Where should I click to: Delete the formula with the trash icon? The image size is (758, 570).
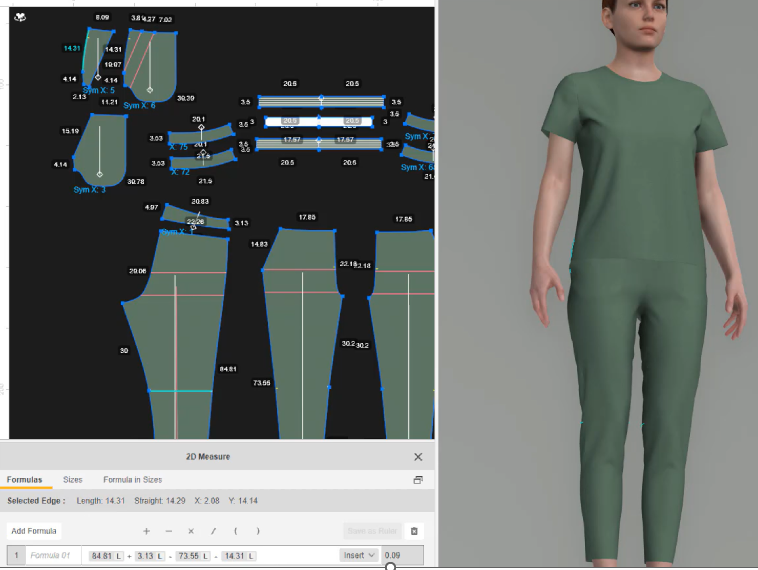click(414, 531)
